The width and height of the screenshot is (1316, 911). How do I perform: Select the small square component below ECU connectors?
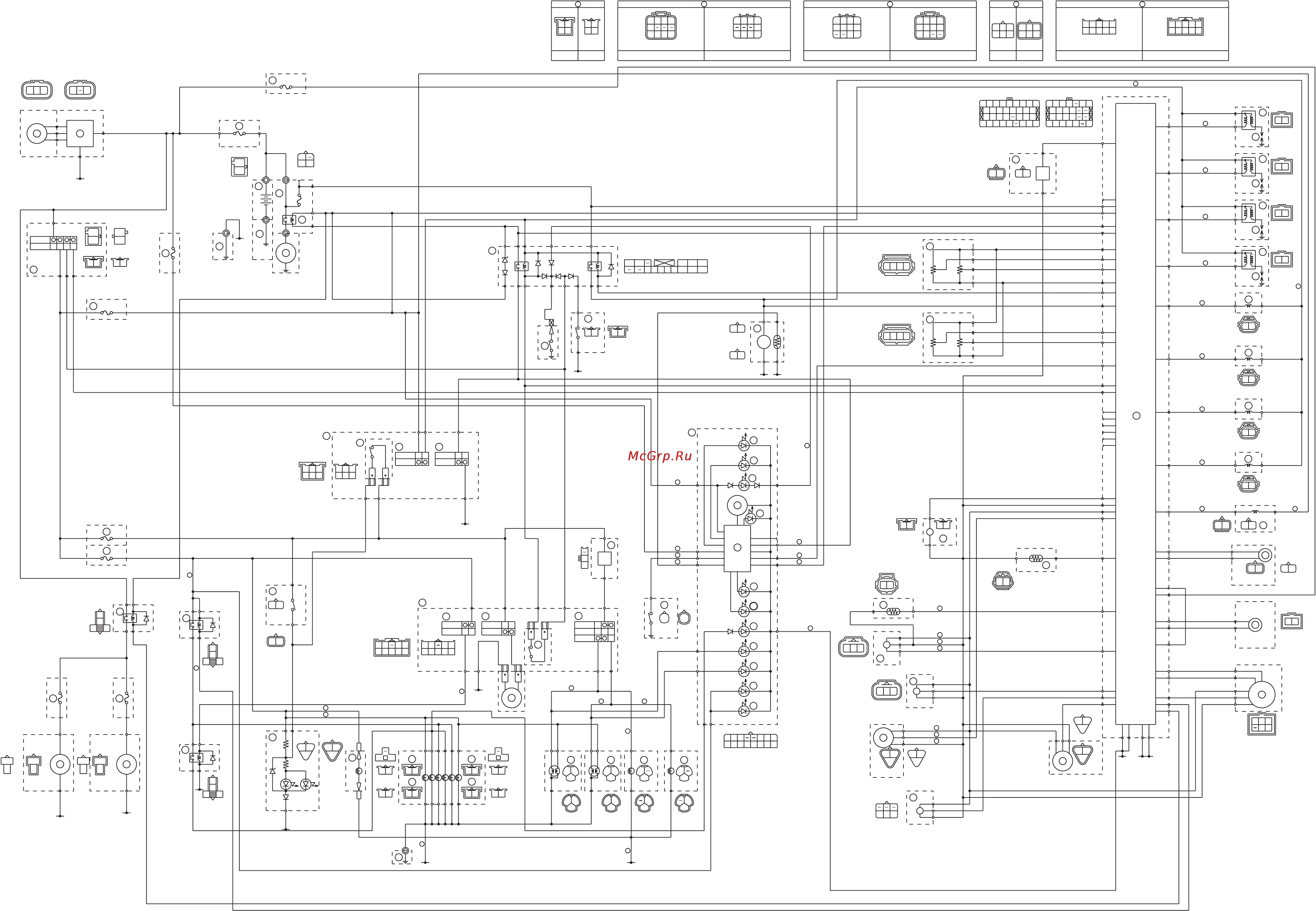(1043, 173)
